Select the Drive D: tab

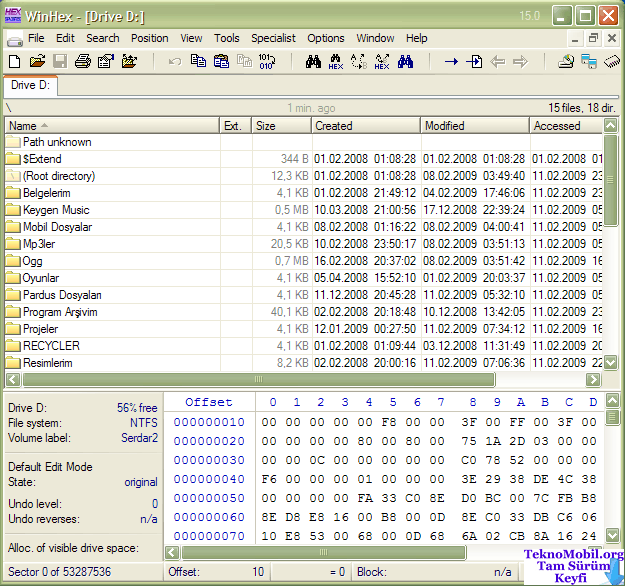[31, 85]
